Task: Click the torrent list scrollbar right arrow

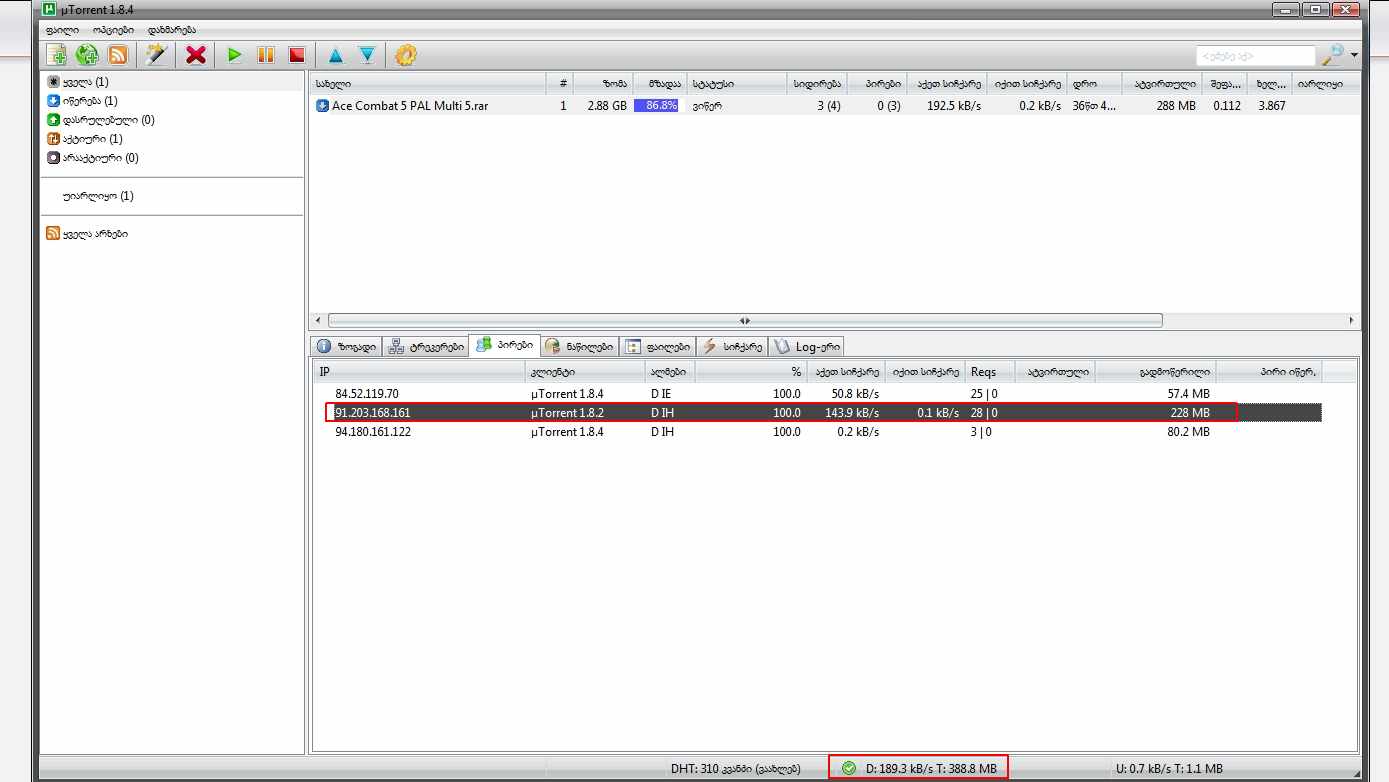Action: click(x=1352, y=320)
